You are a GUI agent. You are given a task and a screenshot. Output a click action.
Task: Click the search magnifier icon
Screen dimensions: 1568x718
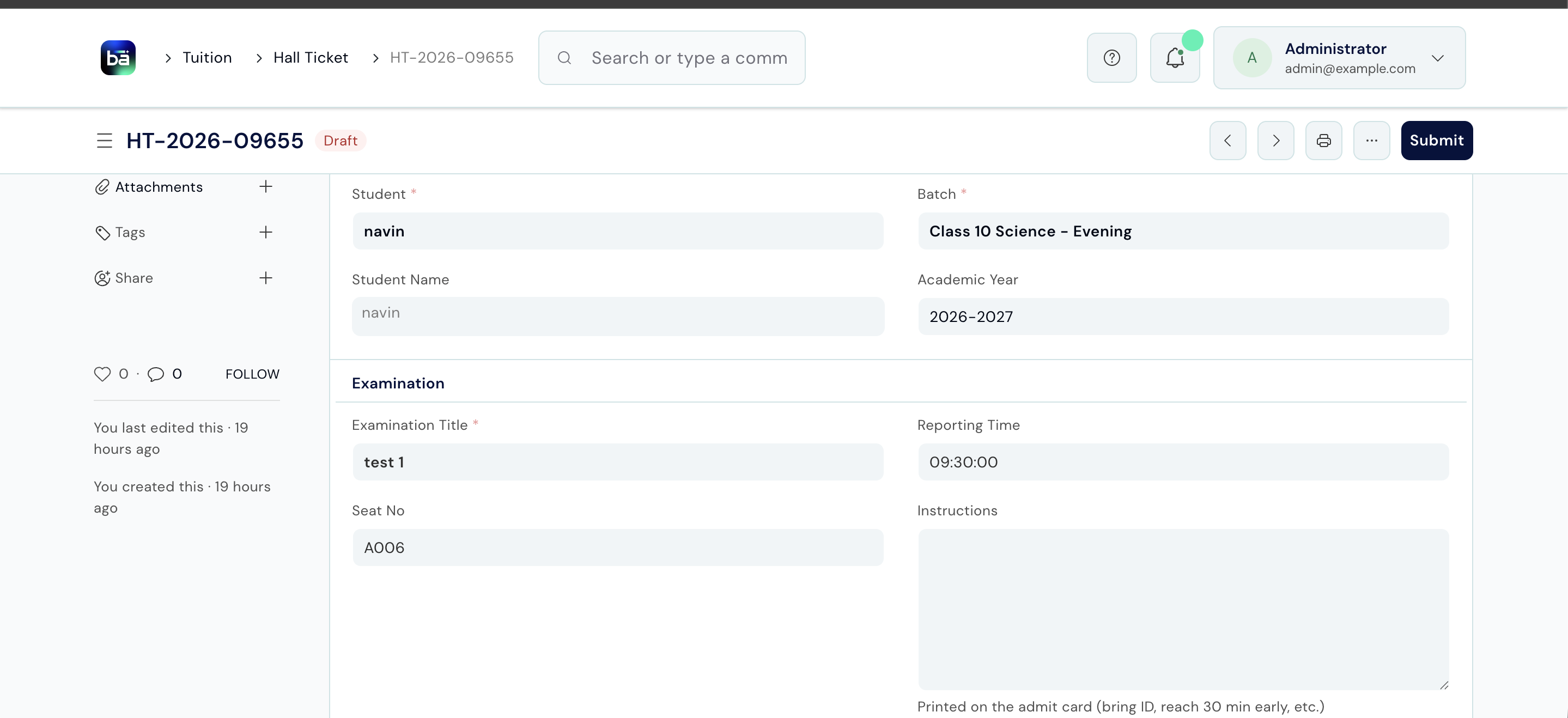564,58
